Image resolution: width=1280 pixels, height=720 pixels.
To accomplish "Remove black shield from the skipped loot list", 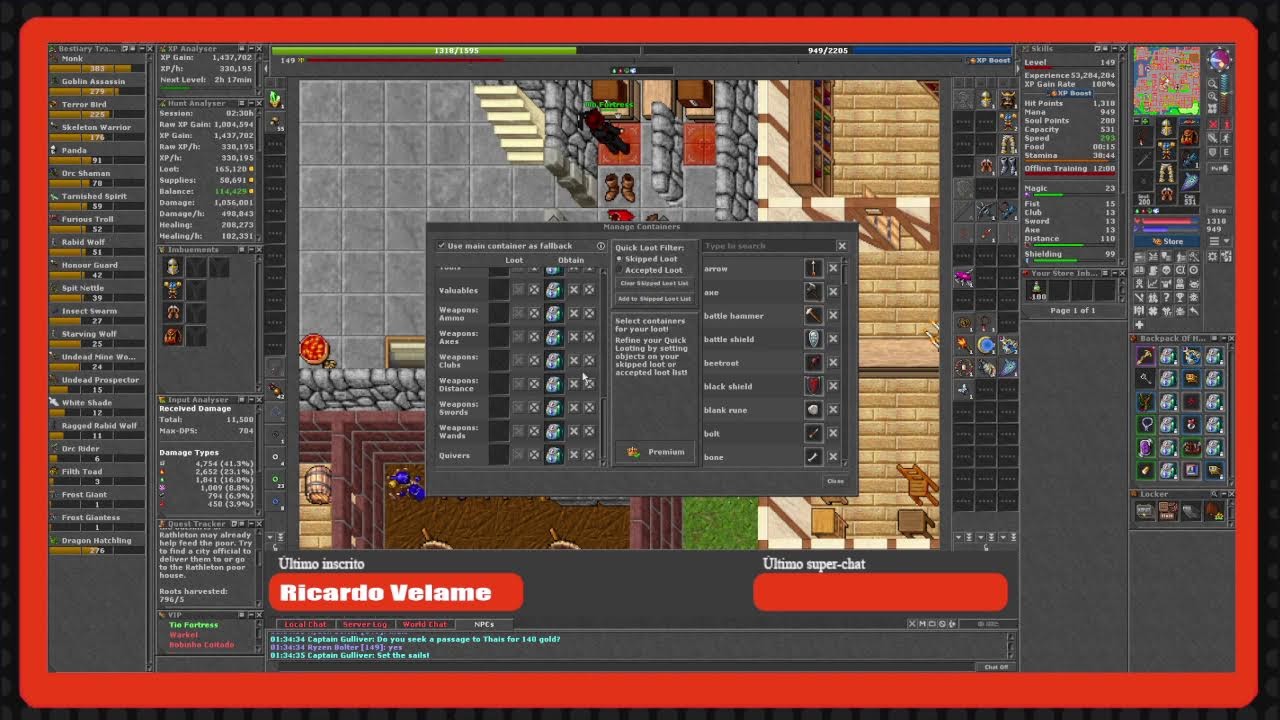I will (x=833, y=386).
